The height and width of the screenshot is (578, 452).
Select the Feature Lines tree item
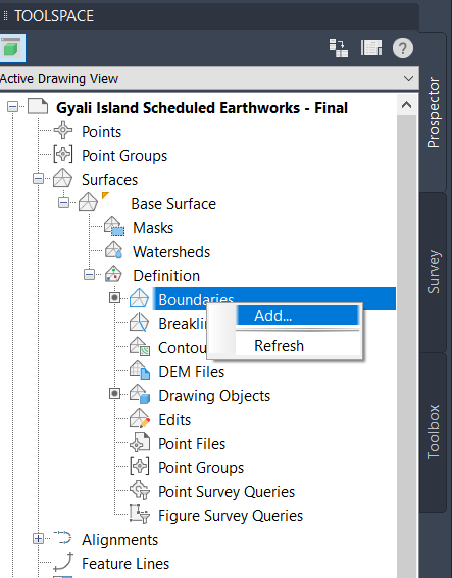click(125, 564)
